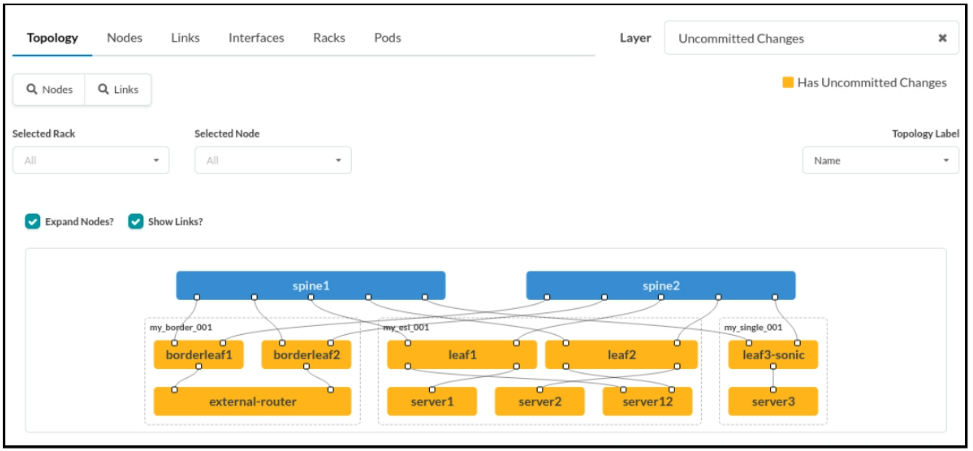
Task: Click the Nodes search button
Action: pos(49,90)
